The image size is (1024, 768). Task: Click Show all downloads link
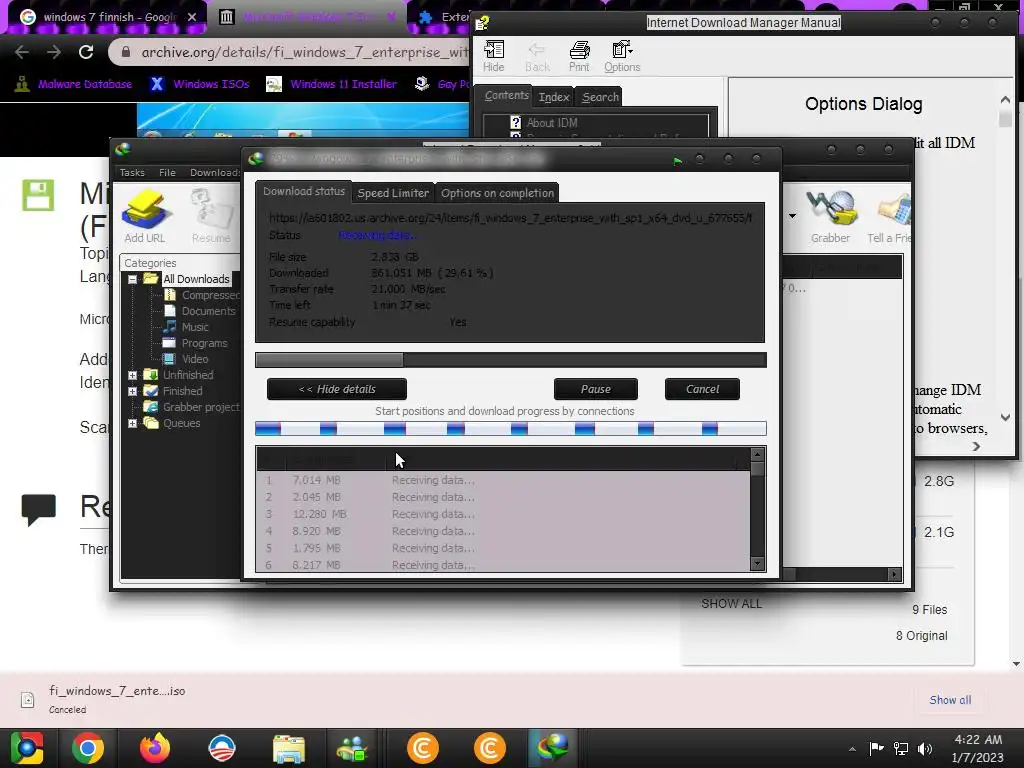(950, 700)
